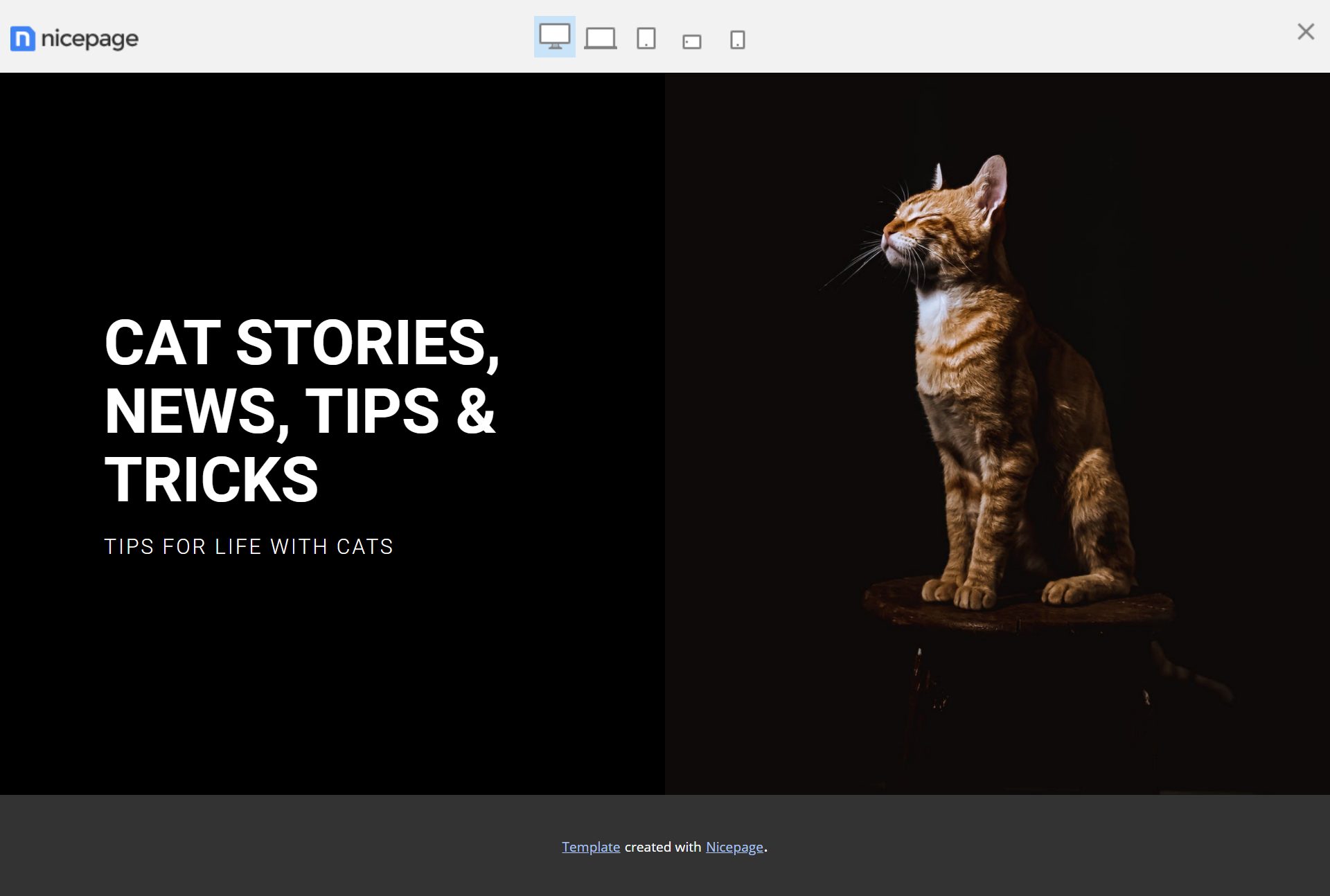
Task: Click the word "TRICKS" in heading
Action: click(x=211, y=479)
